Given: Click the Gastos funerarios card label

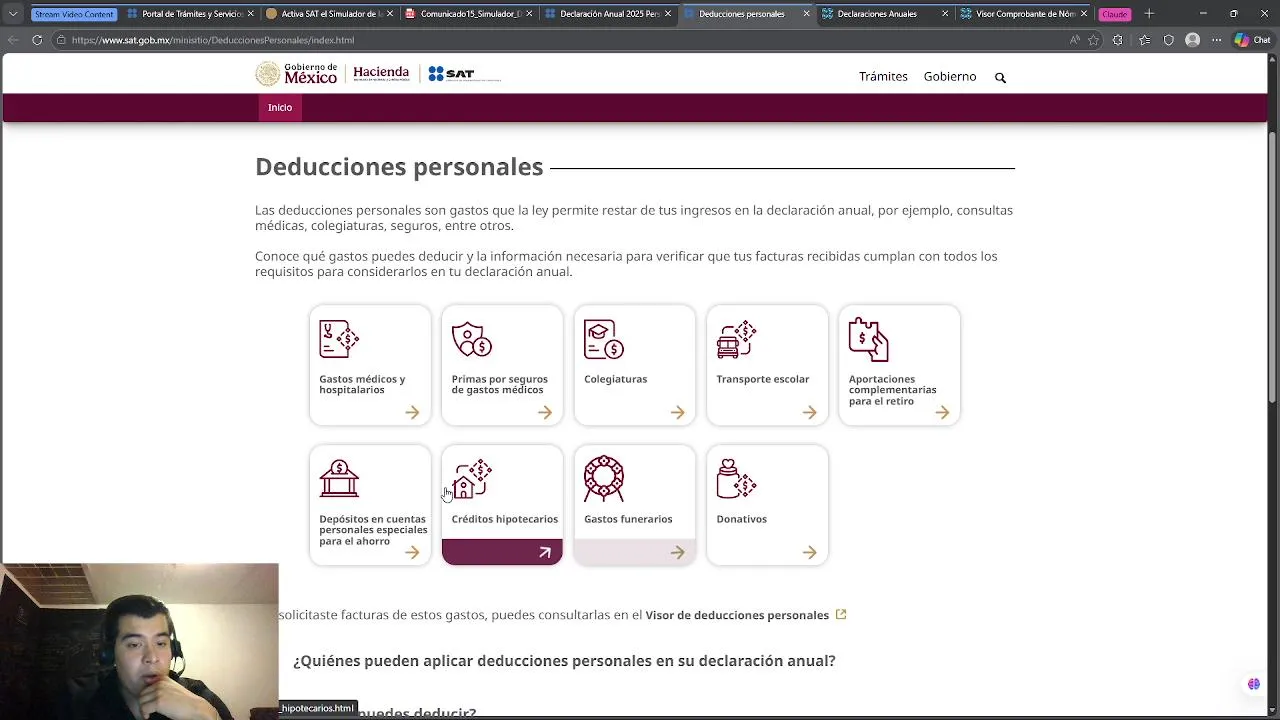Looking at the screenshot, I should [x=628, y=519].
